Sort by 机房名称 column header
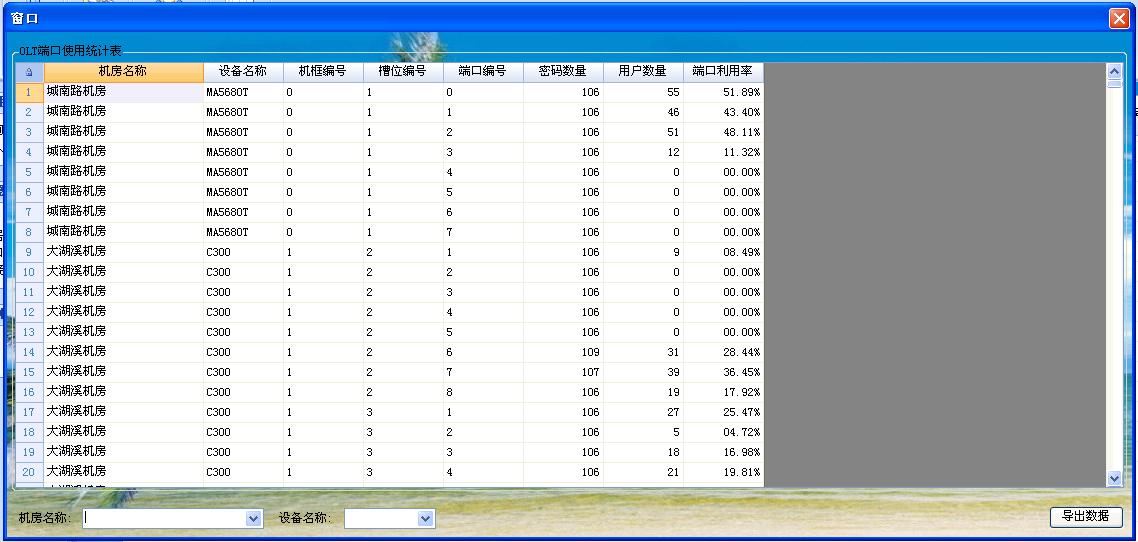Screen dimensions: 1138x542 coord(123,72)
